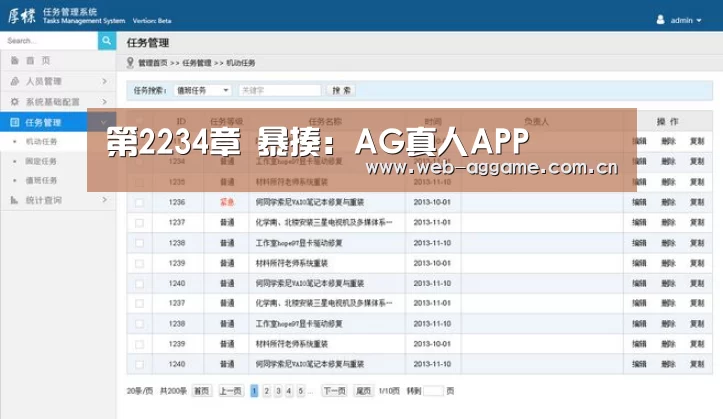
Task: Open the 机动任务 submenu item
Action: tap(41, 142)
